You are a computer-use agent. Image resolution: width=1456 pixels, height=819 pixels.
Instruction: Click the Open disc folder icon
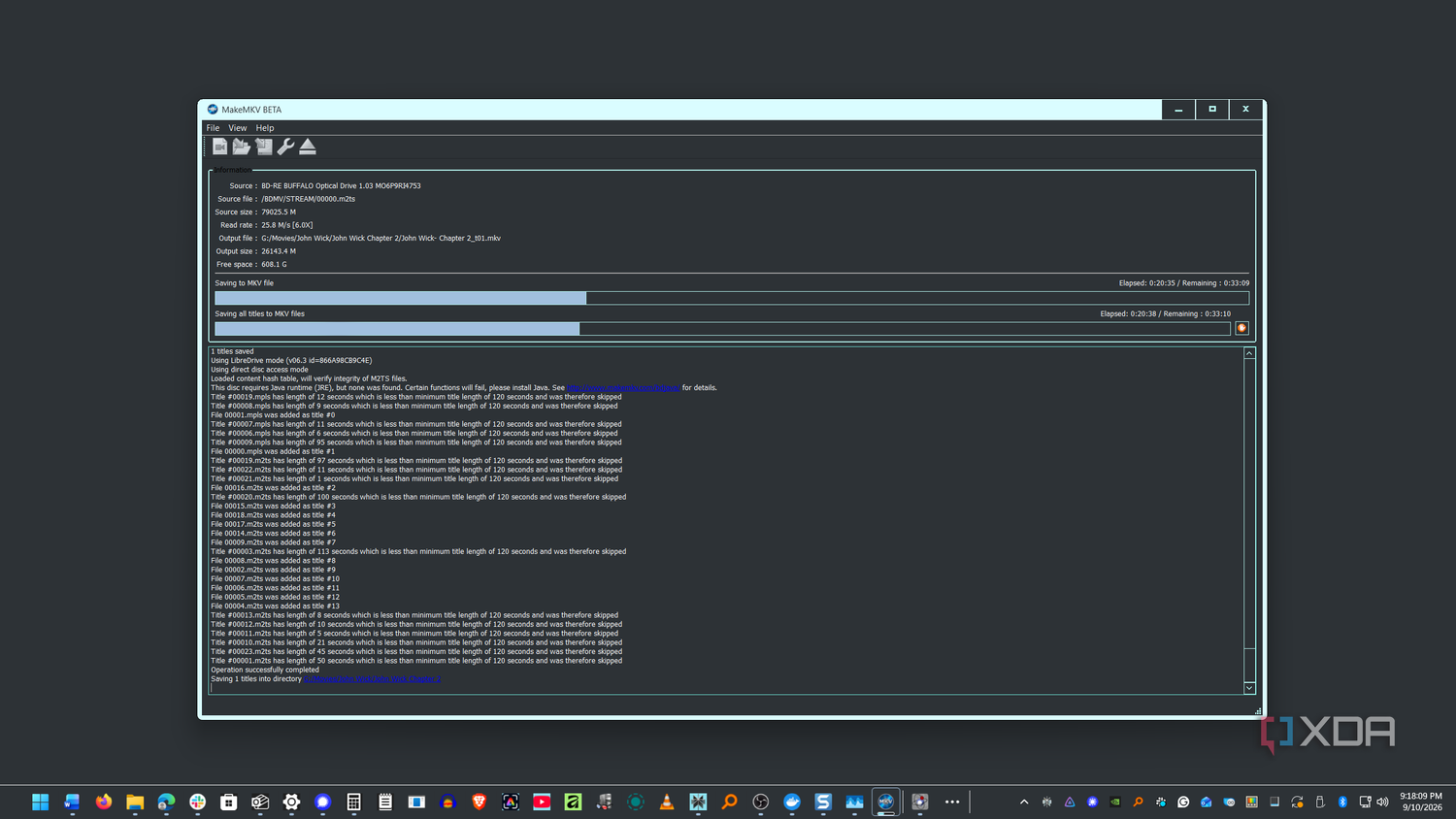(x=242, y=147)
